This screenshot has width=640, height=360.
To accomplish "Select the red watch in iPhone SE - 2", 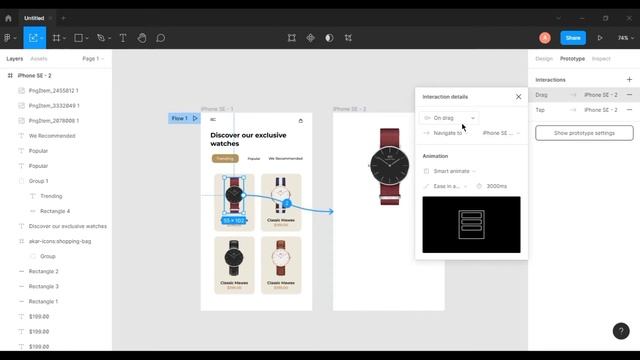I will click(x=389, y=167).
